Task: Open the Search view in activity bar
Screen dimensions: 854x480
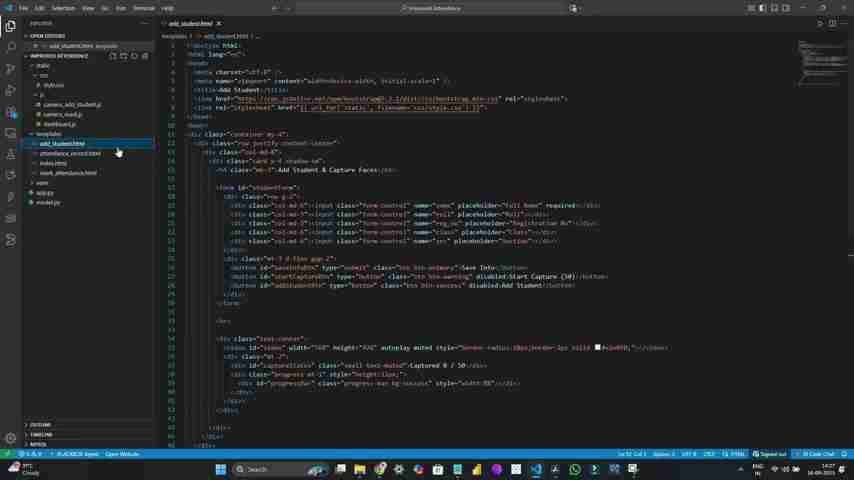Action: [11, 47]
